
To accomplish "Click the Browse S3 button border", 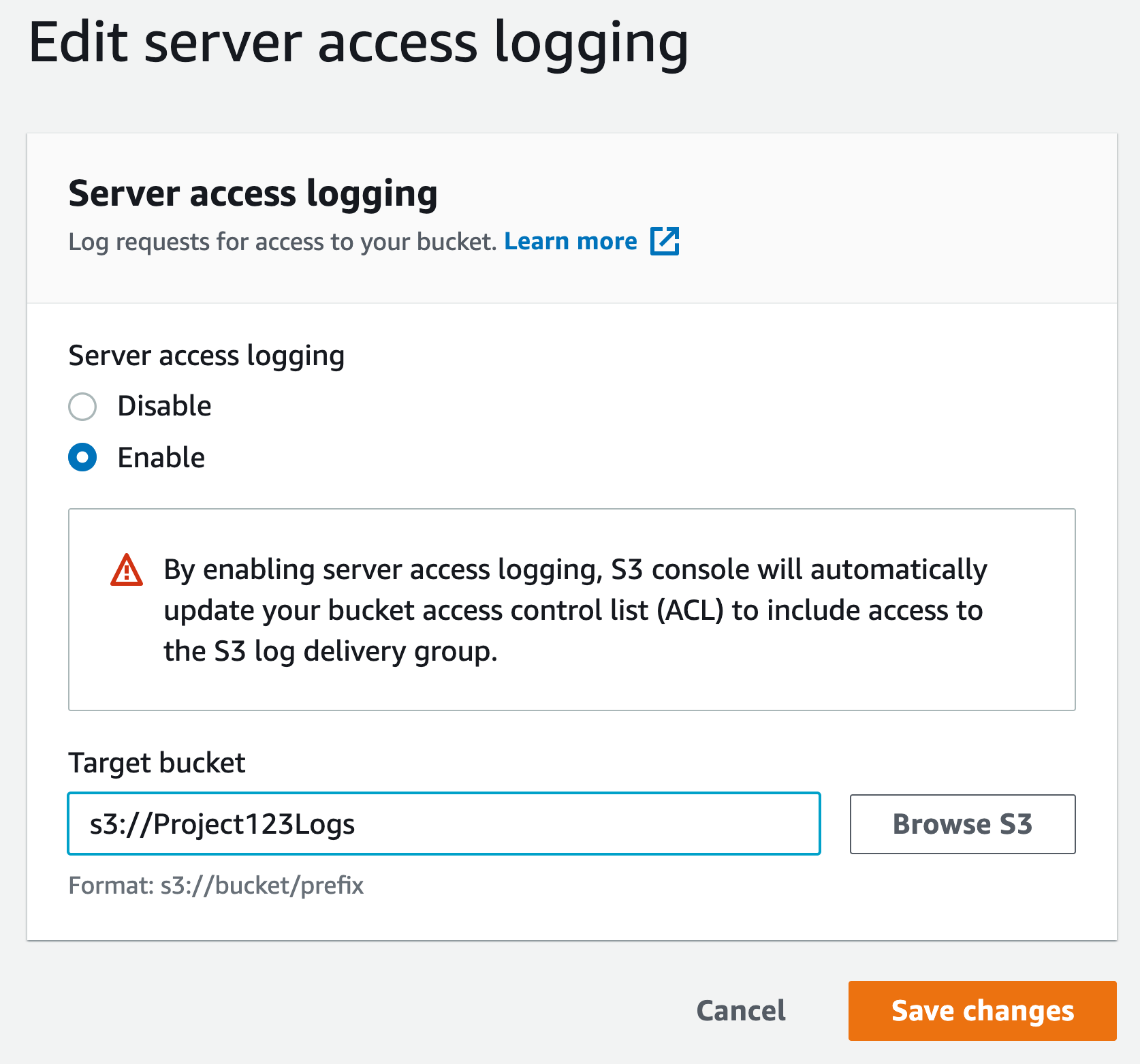I will pos(962,794).
